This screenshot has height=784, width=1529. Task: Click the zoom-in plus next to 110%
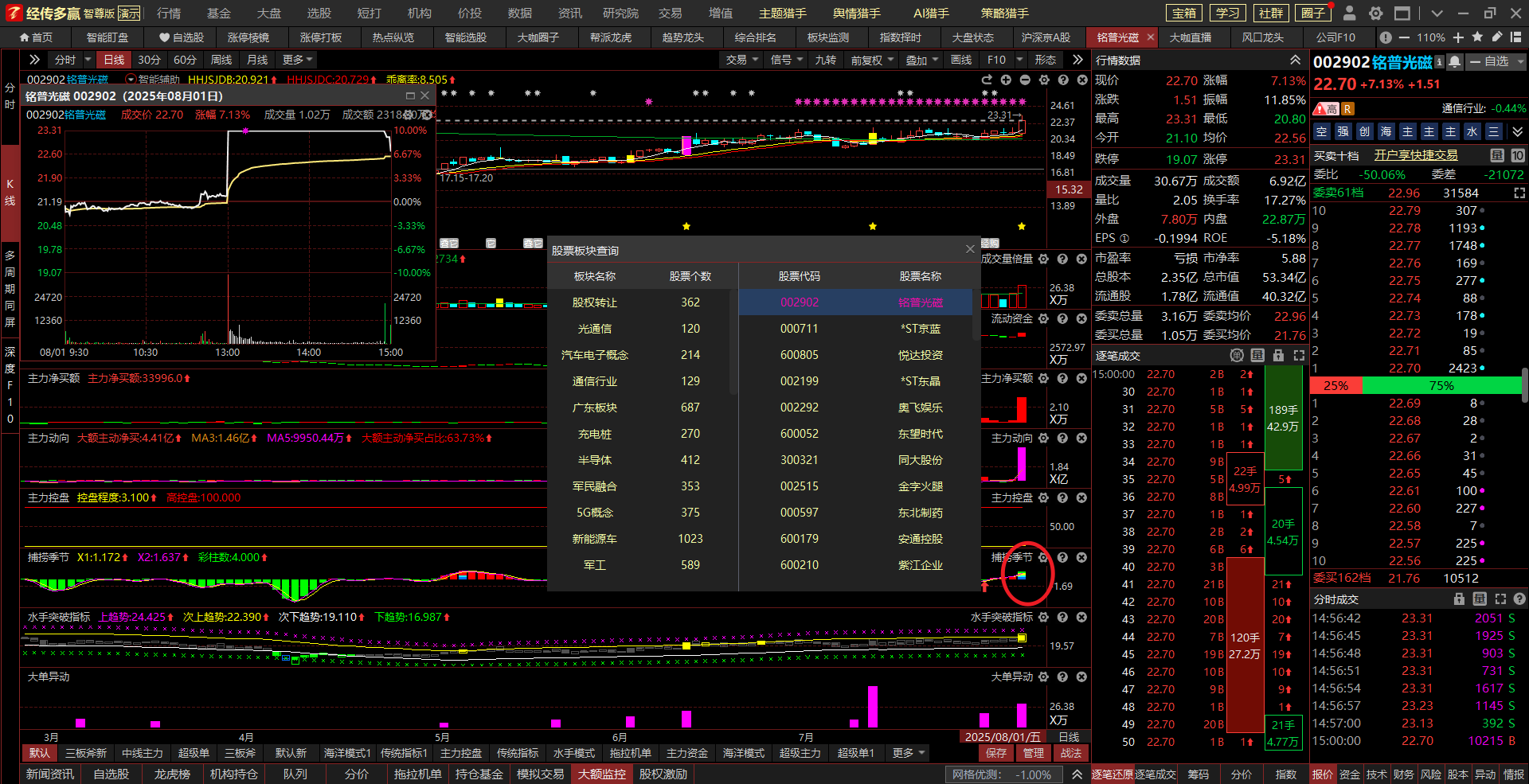1458,37
